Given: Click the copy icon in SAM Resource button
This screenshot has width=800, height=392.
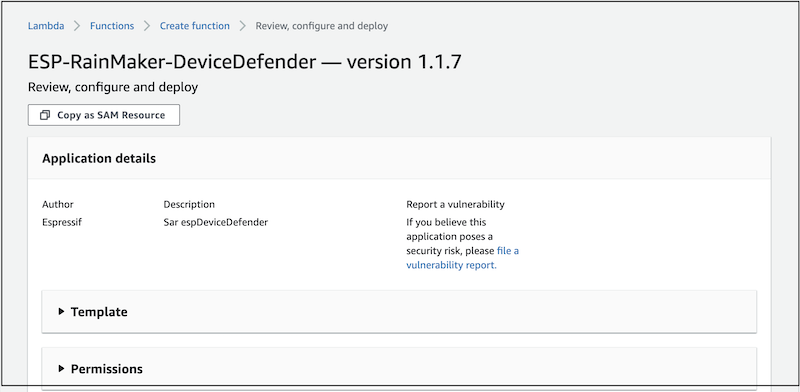Looking at the screenshot, I should point(45,115).
